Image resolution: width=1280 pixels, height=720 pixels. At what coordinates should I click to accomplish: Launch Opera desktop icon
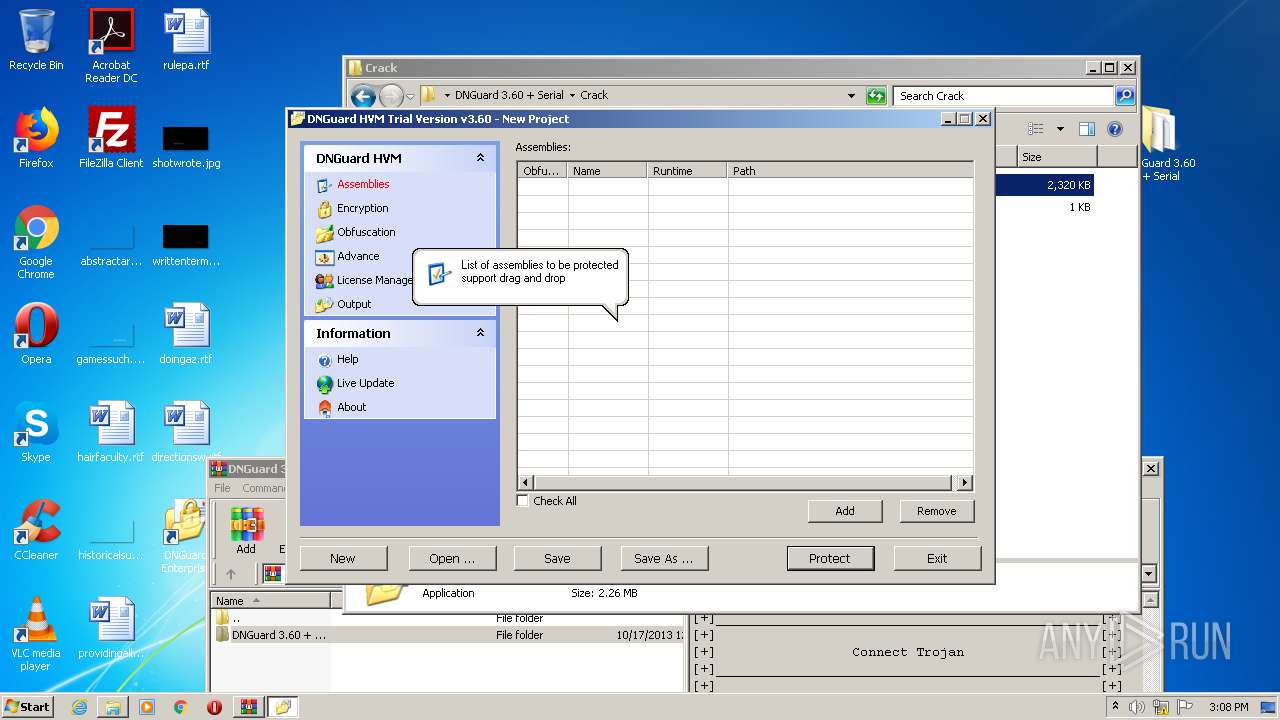(x=36, y=334)
